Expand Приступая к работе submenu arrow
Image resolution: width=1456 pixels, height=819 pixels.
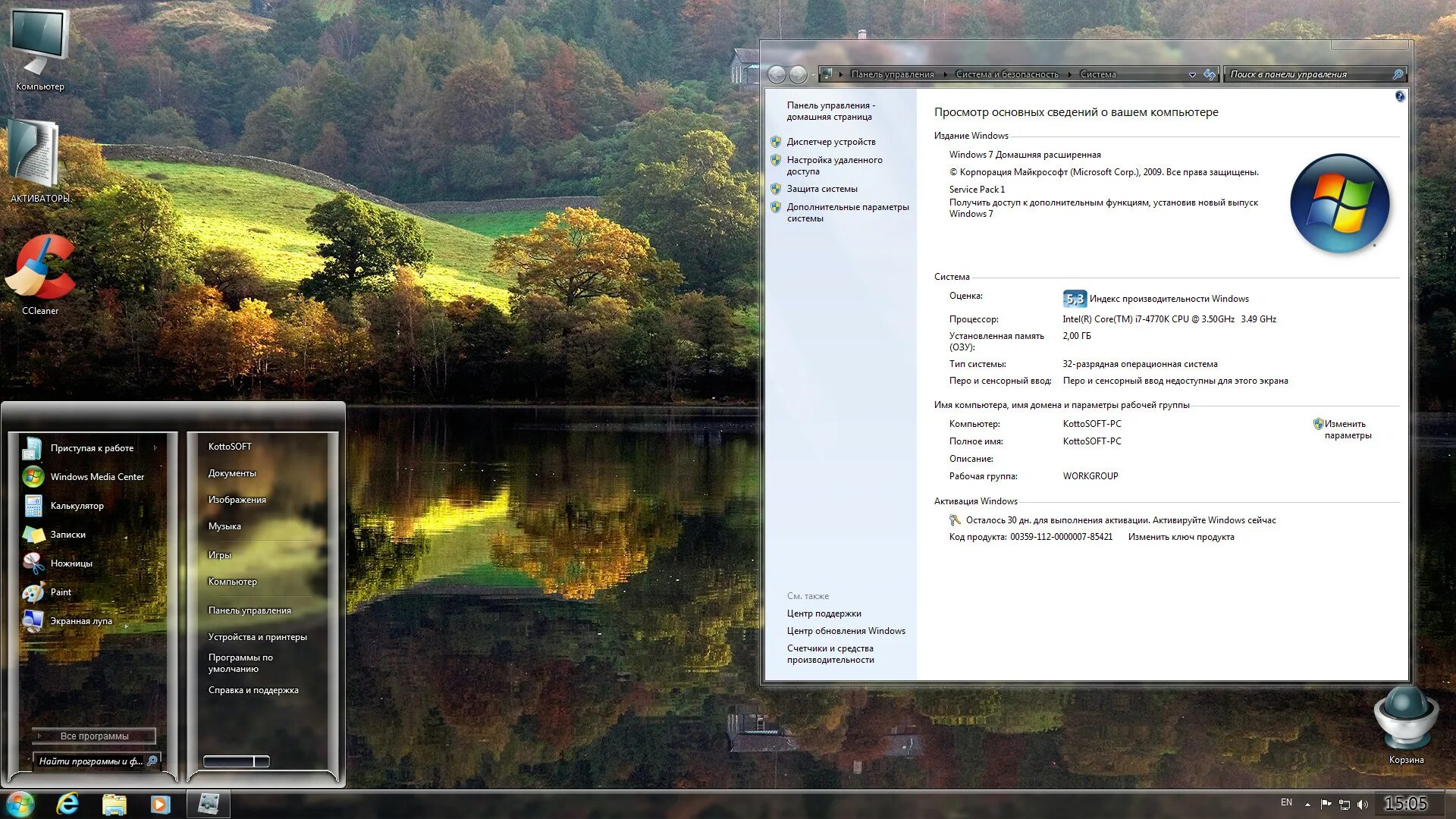pyautogui.click(x=155, y=448)
